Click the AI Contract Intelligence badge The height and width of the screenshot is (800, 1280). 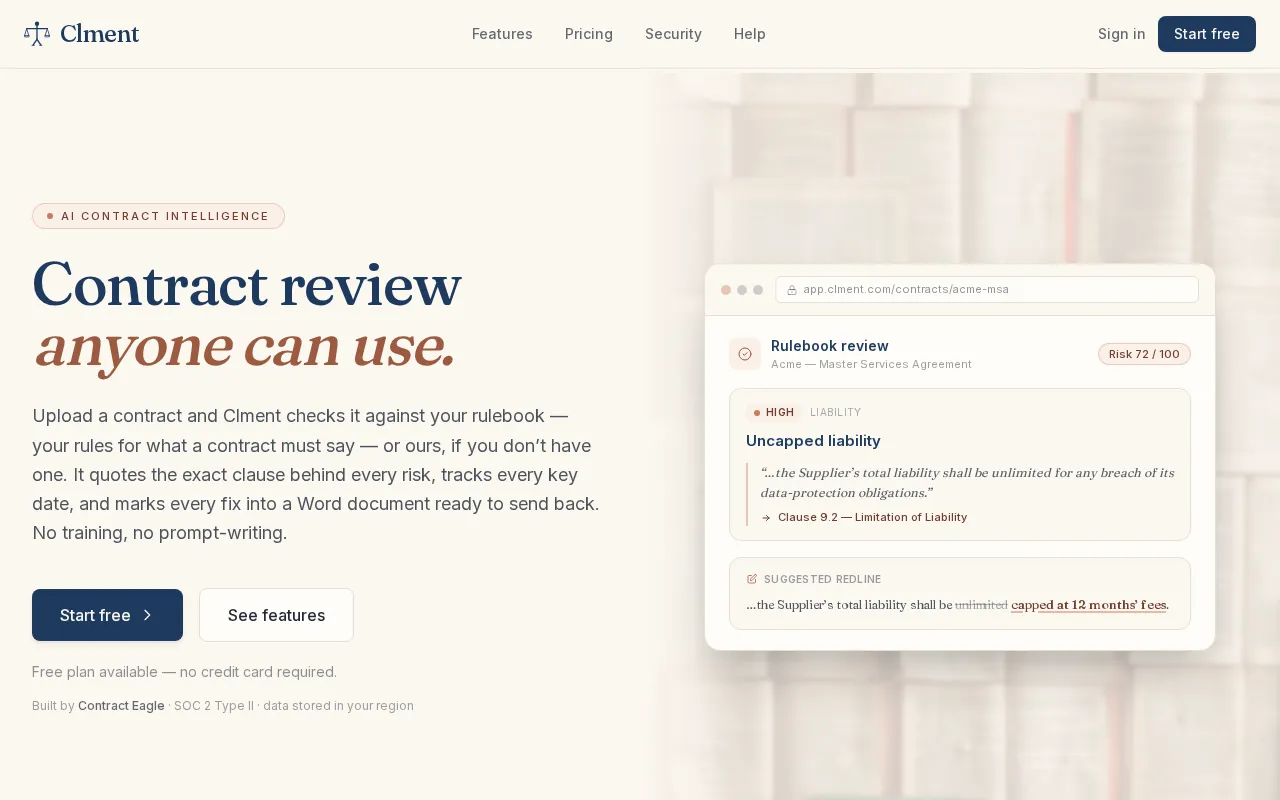(158, 216)
